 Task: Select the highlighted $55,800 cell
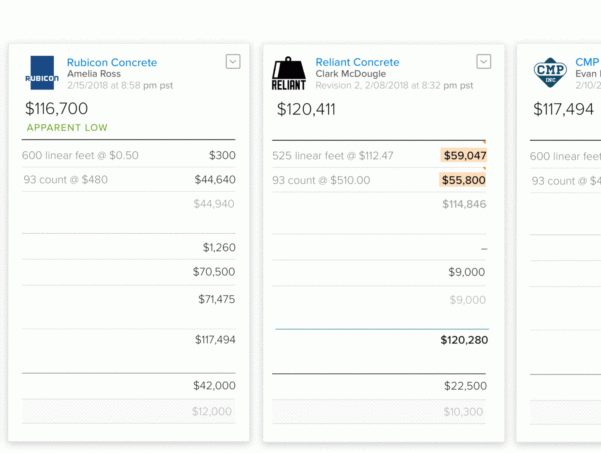click(464, 180)
